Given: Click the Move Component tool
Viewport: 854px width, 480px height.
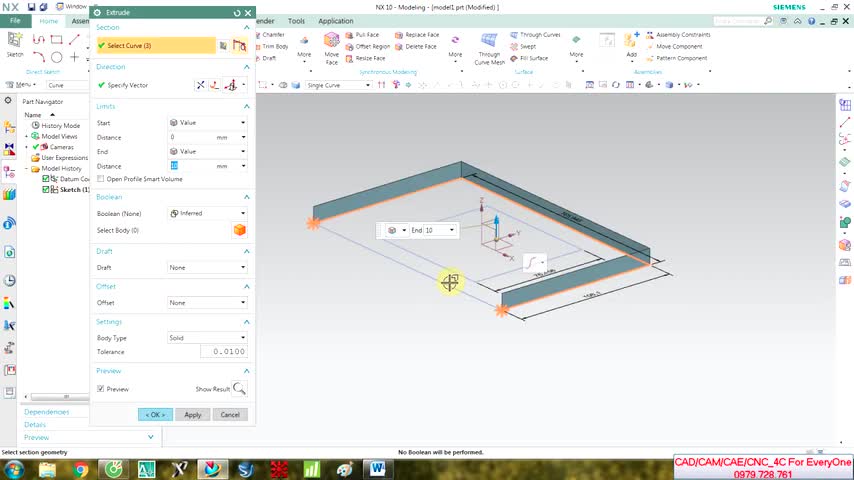Looking at the screenshot, I should tap(674, 47).
